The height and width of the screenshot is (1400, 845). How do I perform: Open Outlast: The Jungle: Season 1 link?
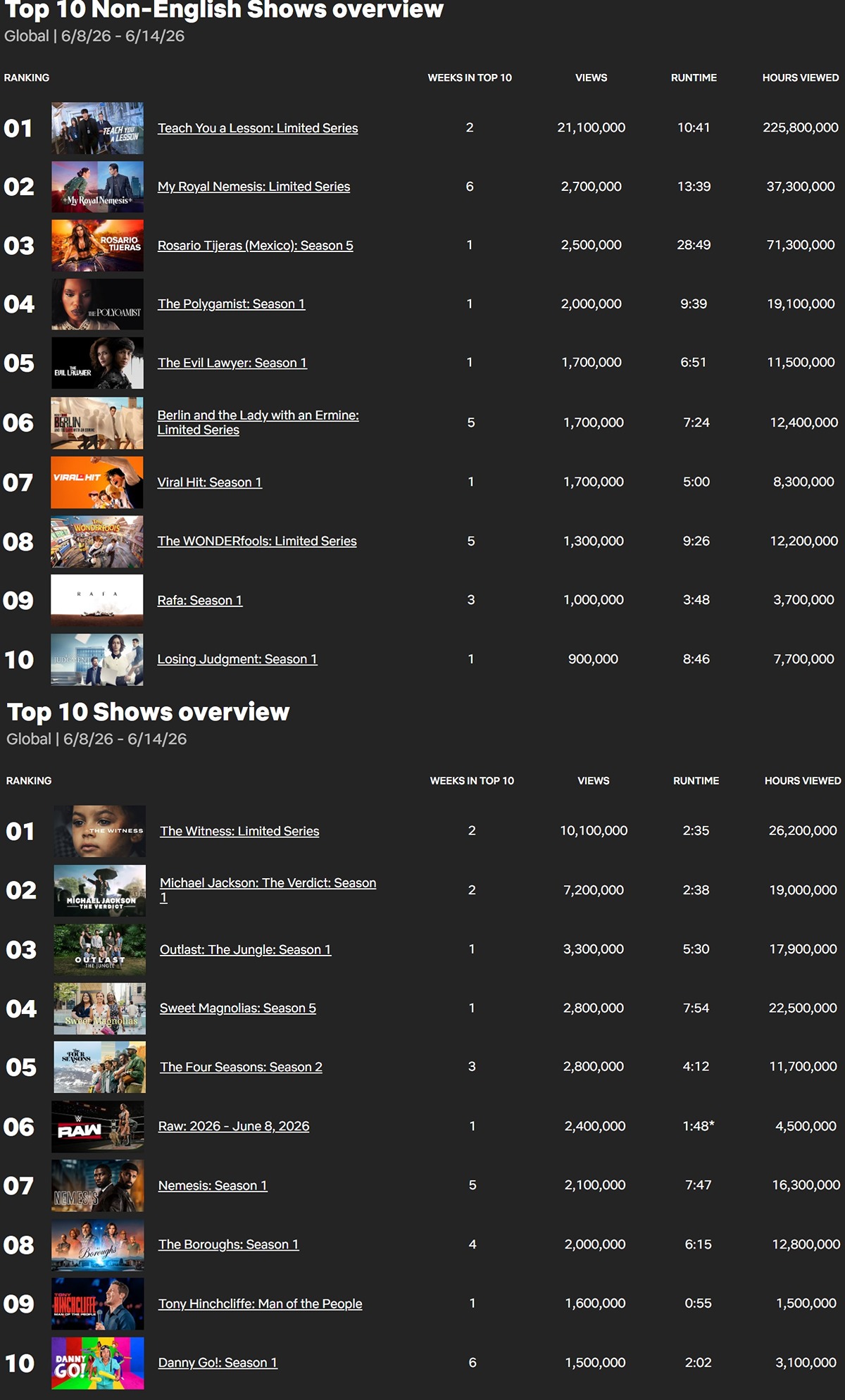click(246, 949)
